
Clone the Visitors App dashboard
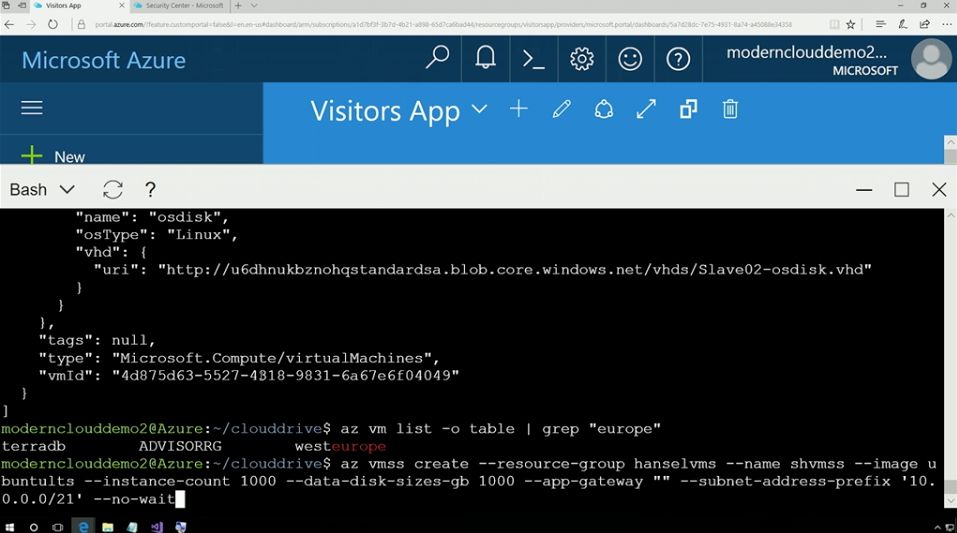688,109
